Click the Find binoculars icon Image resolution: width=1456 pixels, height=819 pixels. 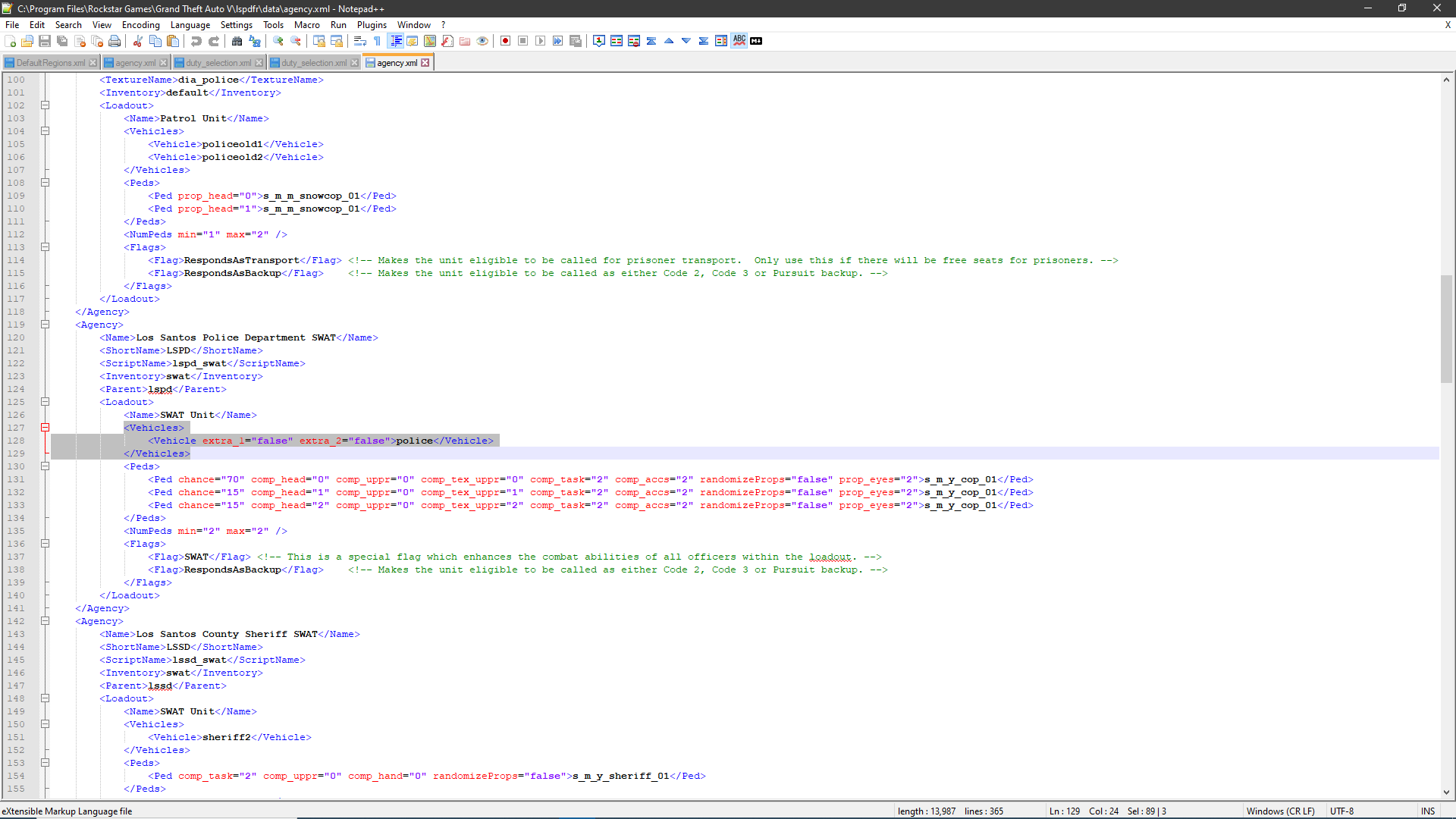tap(237, 41)
